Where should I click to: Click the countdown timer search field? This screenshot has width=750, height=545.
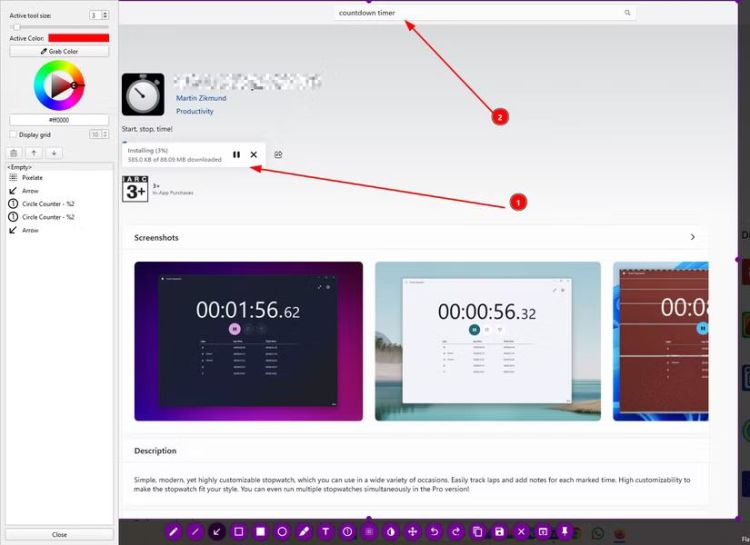coord(480,13)
